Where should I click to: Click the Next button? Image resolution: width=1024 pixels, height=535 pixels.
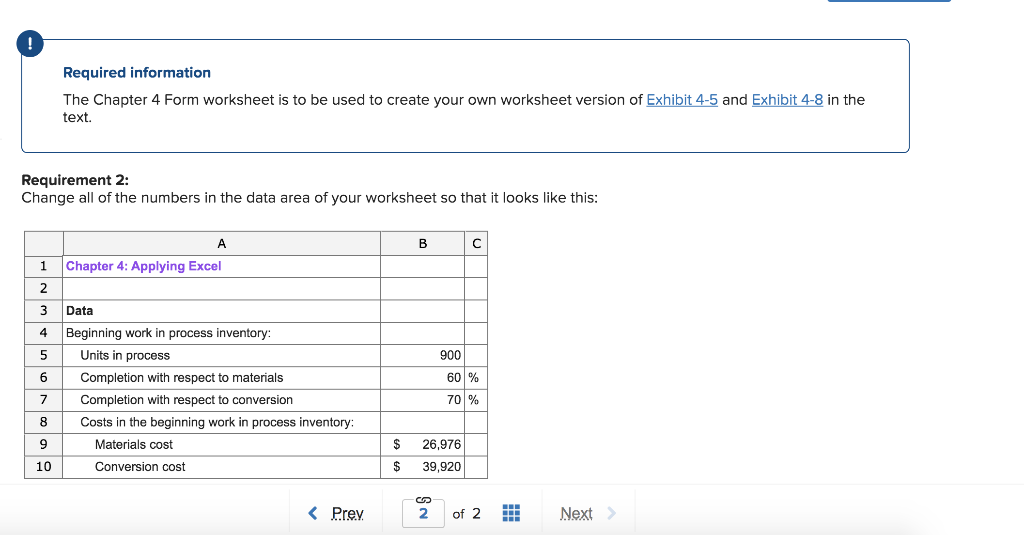pos(576,513)
